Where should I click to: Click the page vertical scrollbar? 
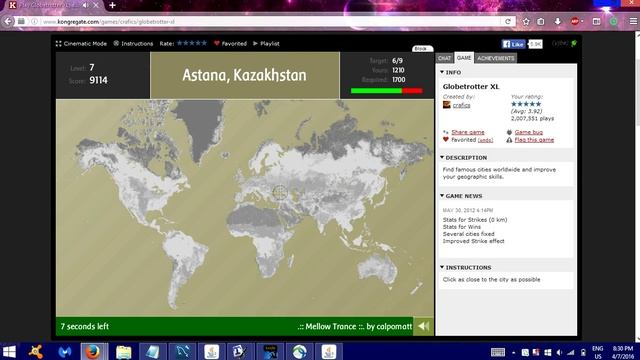click(x=637, y=186)
